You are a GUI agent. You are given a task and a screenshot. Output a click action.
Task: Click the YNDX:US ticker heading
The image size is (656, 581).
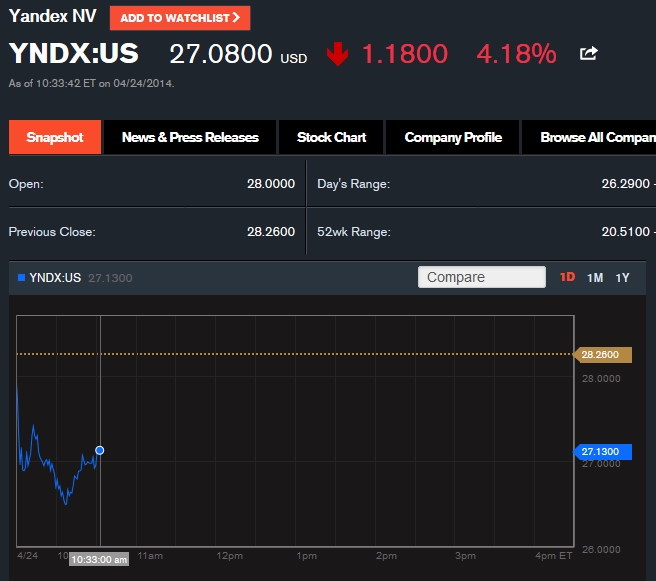coord(74,54)
